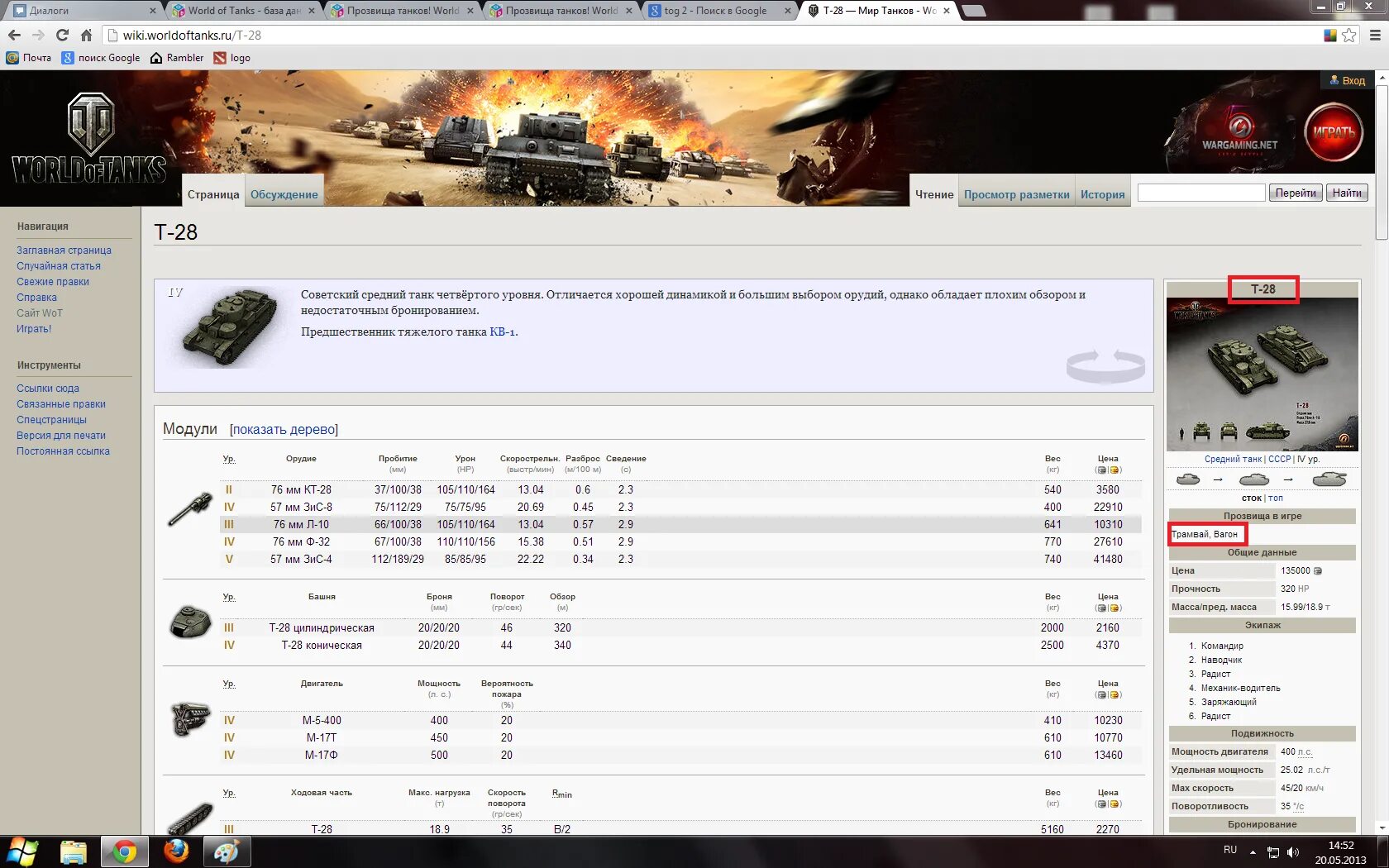Reload the page with the refresh icon
The image size is (1389, 868).
pyautogui.click(x=62, y=35)
